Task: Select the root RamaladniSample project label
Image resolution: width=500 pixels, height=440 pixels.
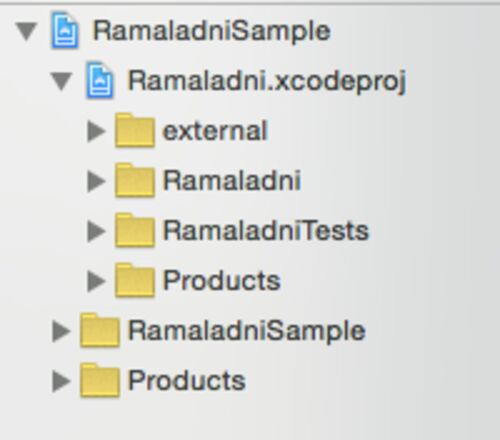Action: pos(212,31)
